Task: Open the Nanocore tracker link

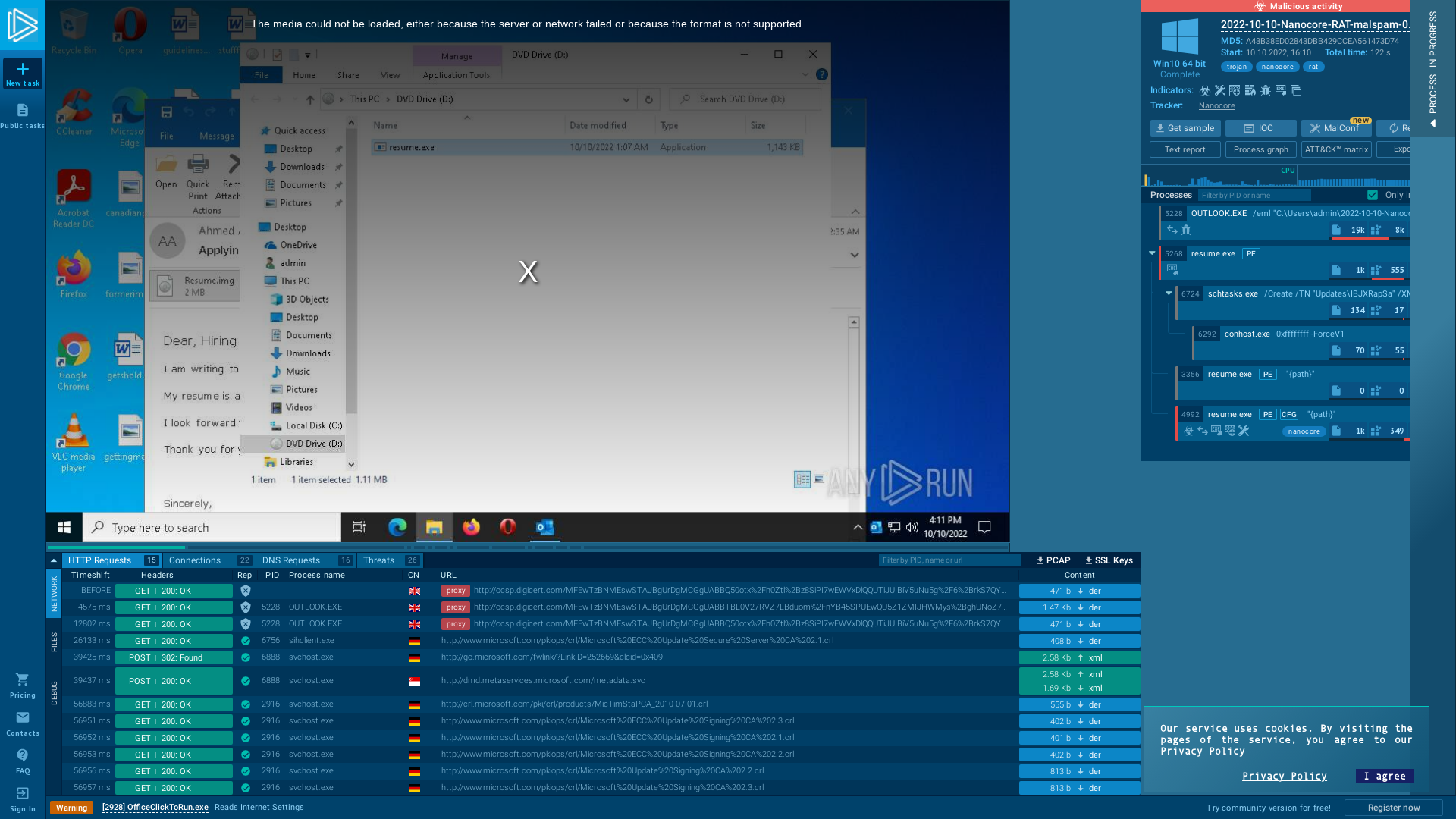Action: [x=1216, y=105]
